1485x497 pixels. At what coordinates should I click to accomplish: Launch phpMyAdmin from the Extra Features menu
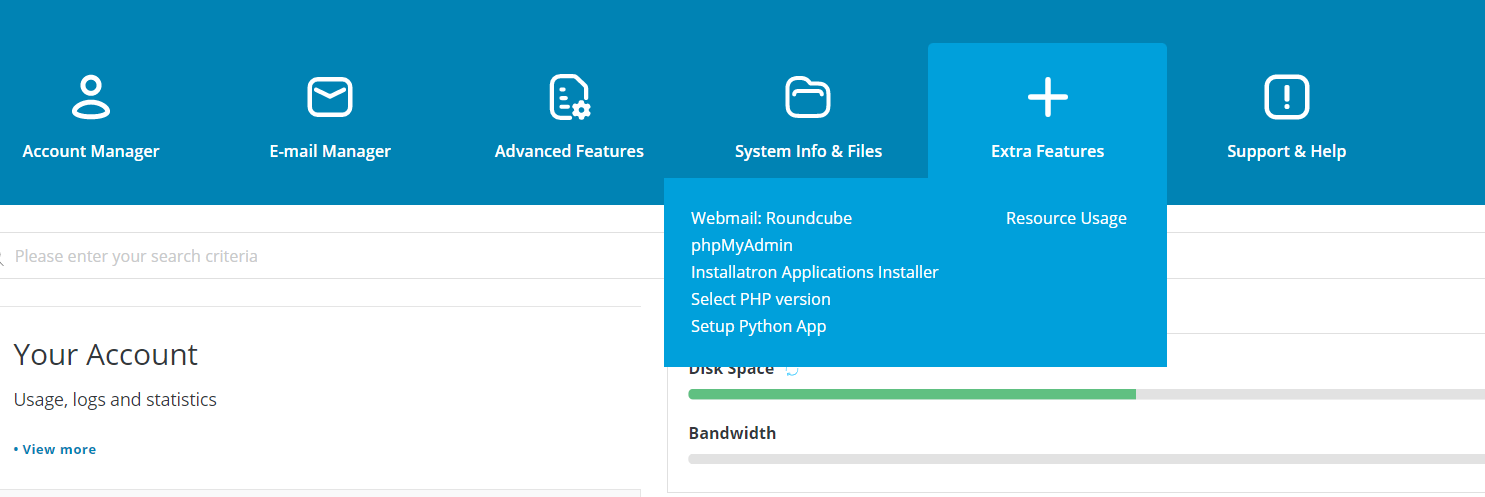(741, 245)
